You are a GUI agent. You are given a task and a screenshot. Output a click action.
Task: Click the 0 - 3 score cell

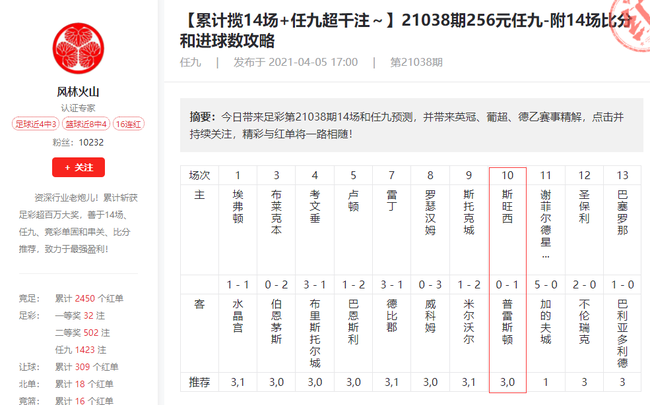(x=430, y=285)
